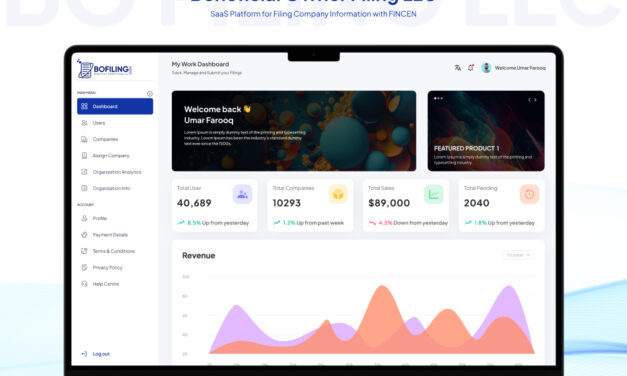Click the Users icon in sidebar
627x376 pixels.
(84, 123)
